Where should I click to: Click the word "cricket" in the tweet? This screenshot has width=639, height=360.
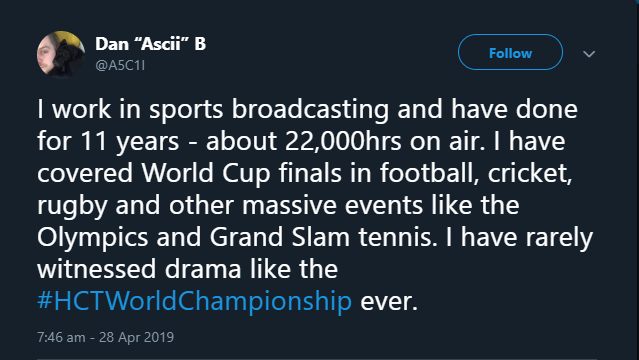click(528, 173)
